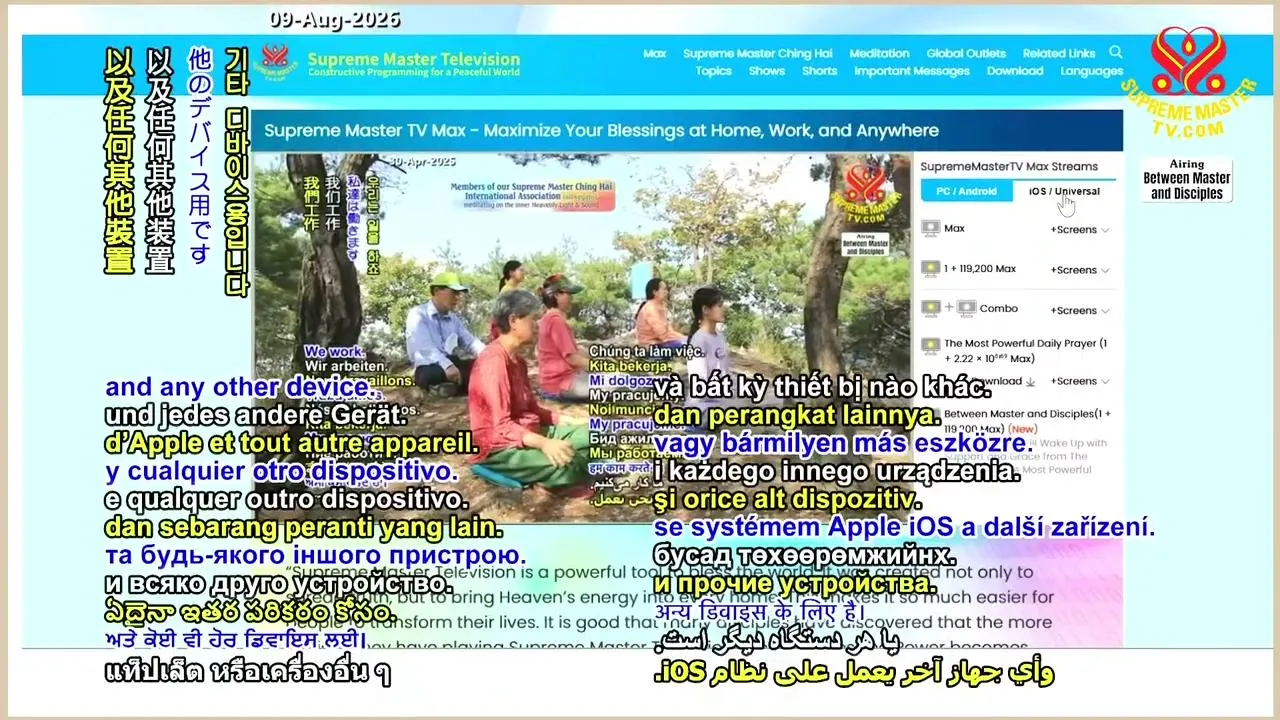Open the Meditation menu item
The image size is (1280, 720).
pos(879,54)
